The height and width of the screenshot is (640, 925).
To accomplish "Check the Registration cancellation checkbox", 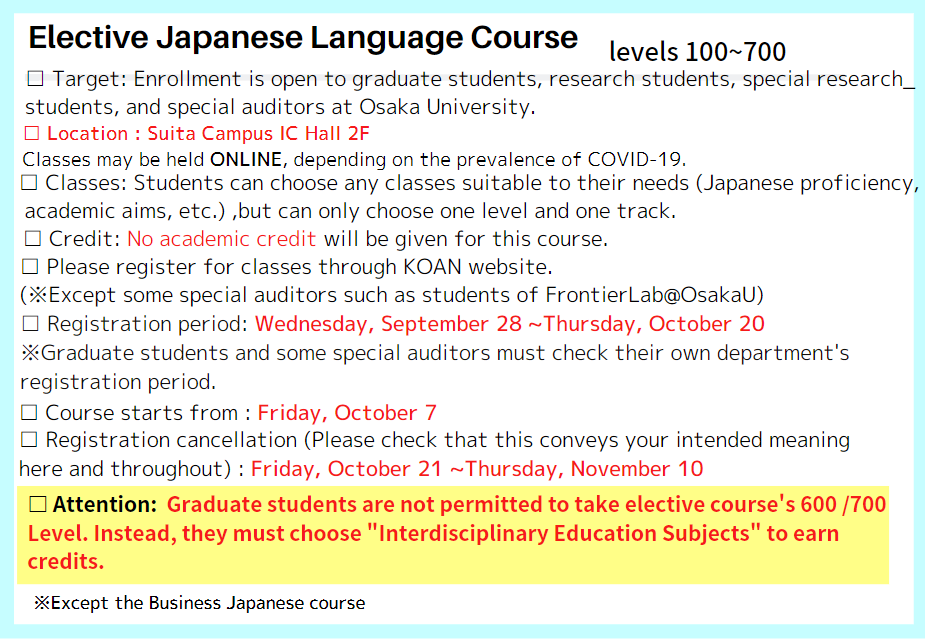I will [29, 439].
